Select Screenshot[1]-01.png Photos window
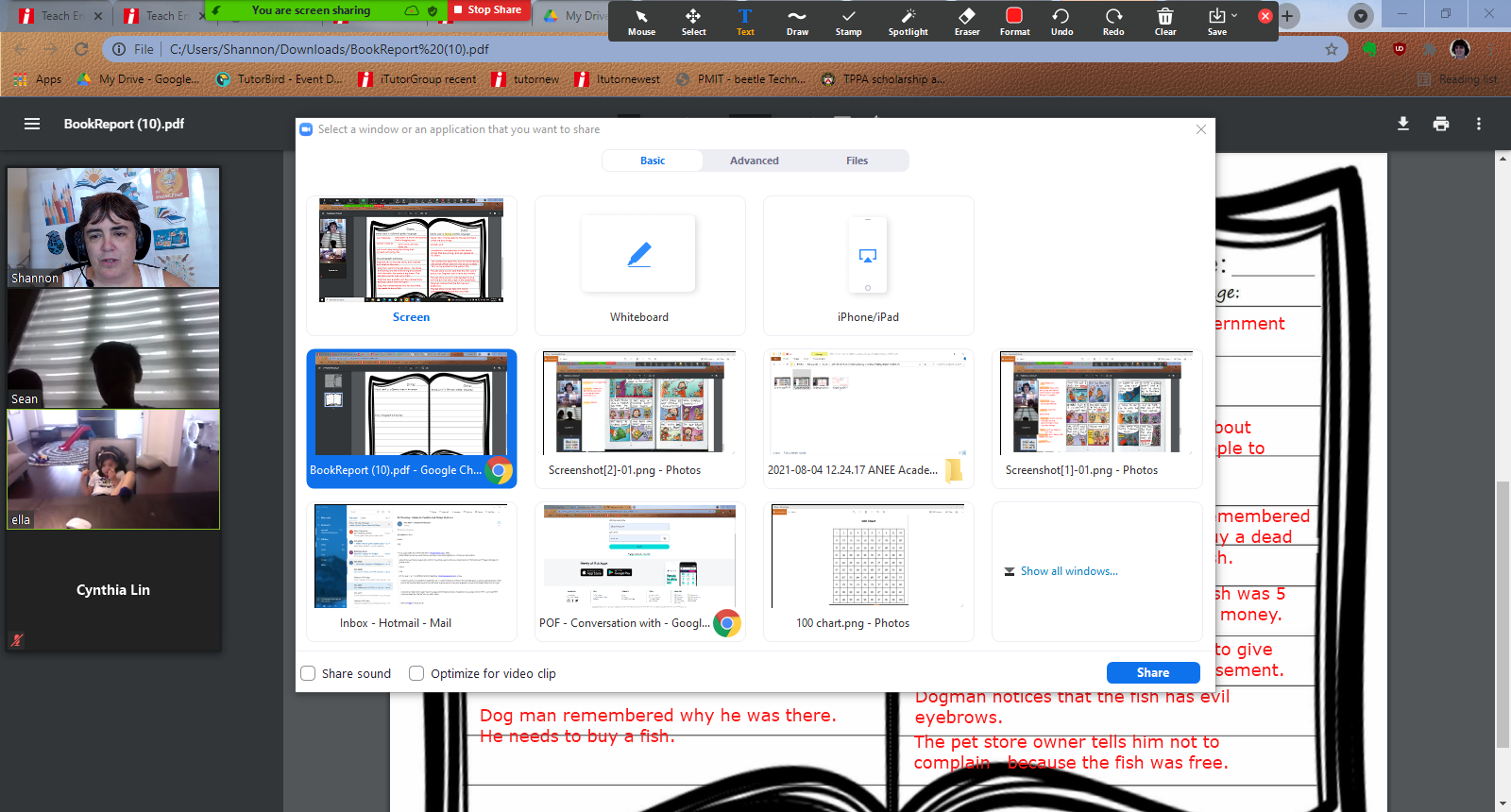Viewport: 1511px width, 812px height. coord(1097,418)
